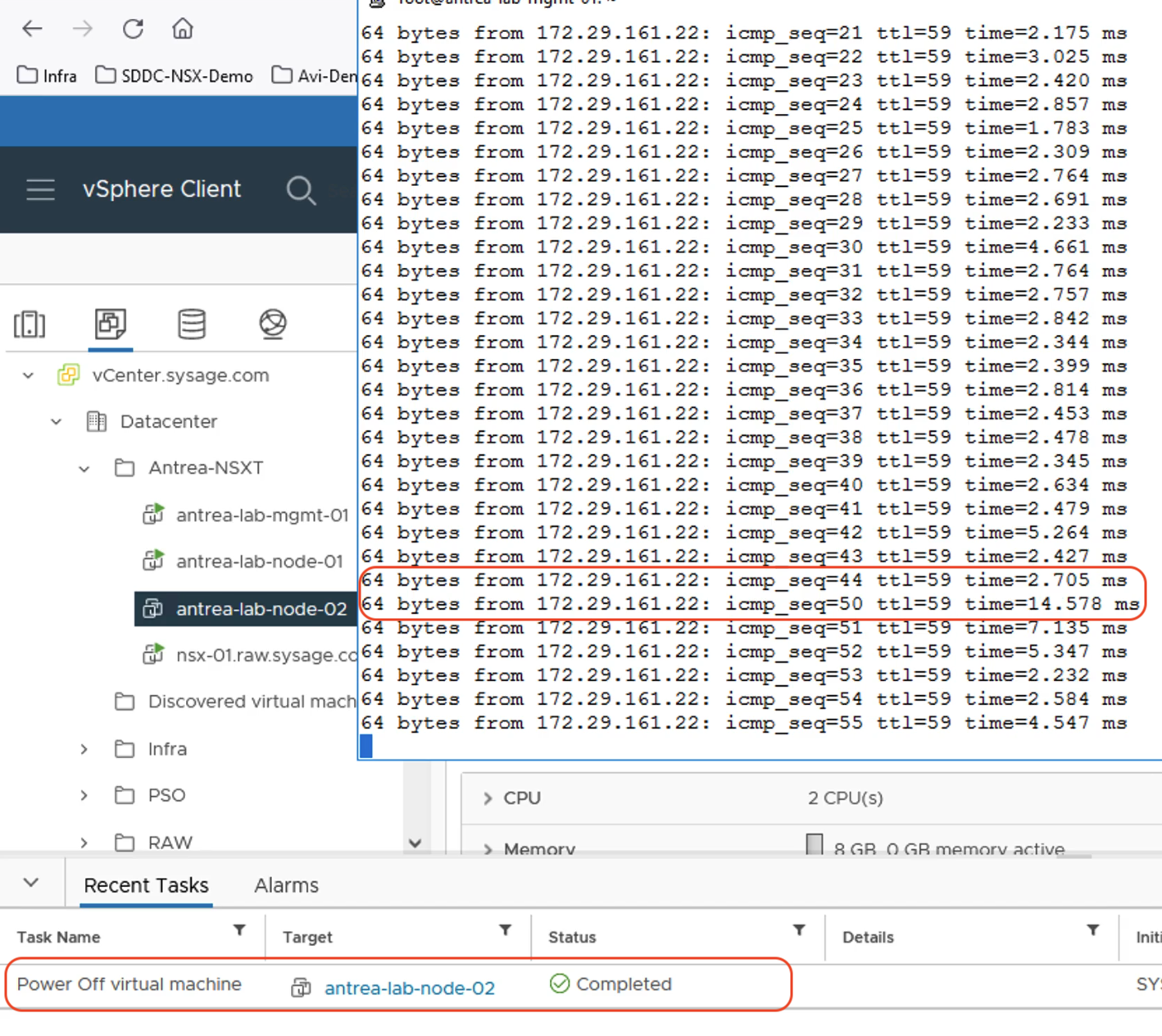Collapse the Antrea-NSXT folder
This screenshot has height=1036, width=1162.
pyautogui.click(x=84, y=469)
